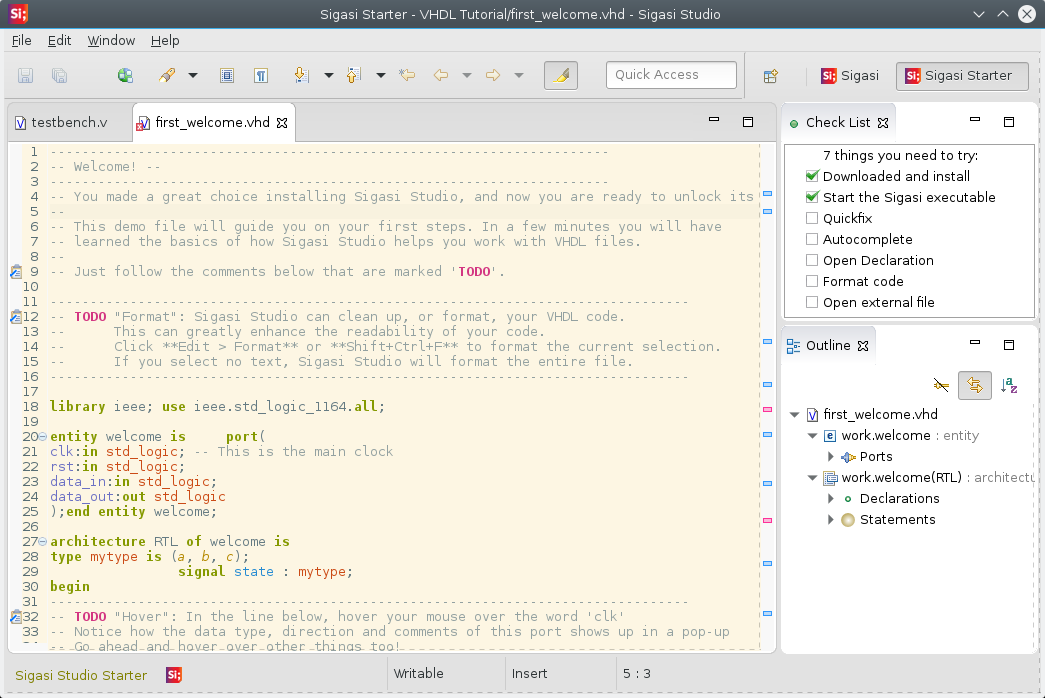Viewport: 1045px width, 698px height.
Task: Go to next annotation icon
Action: point(302,75)
